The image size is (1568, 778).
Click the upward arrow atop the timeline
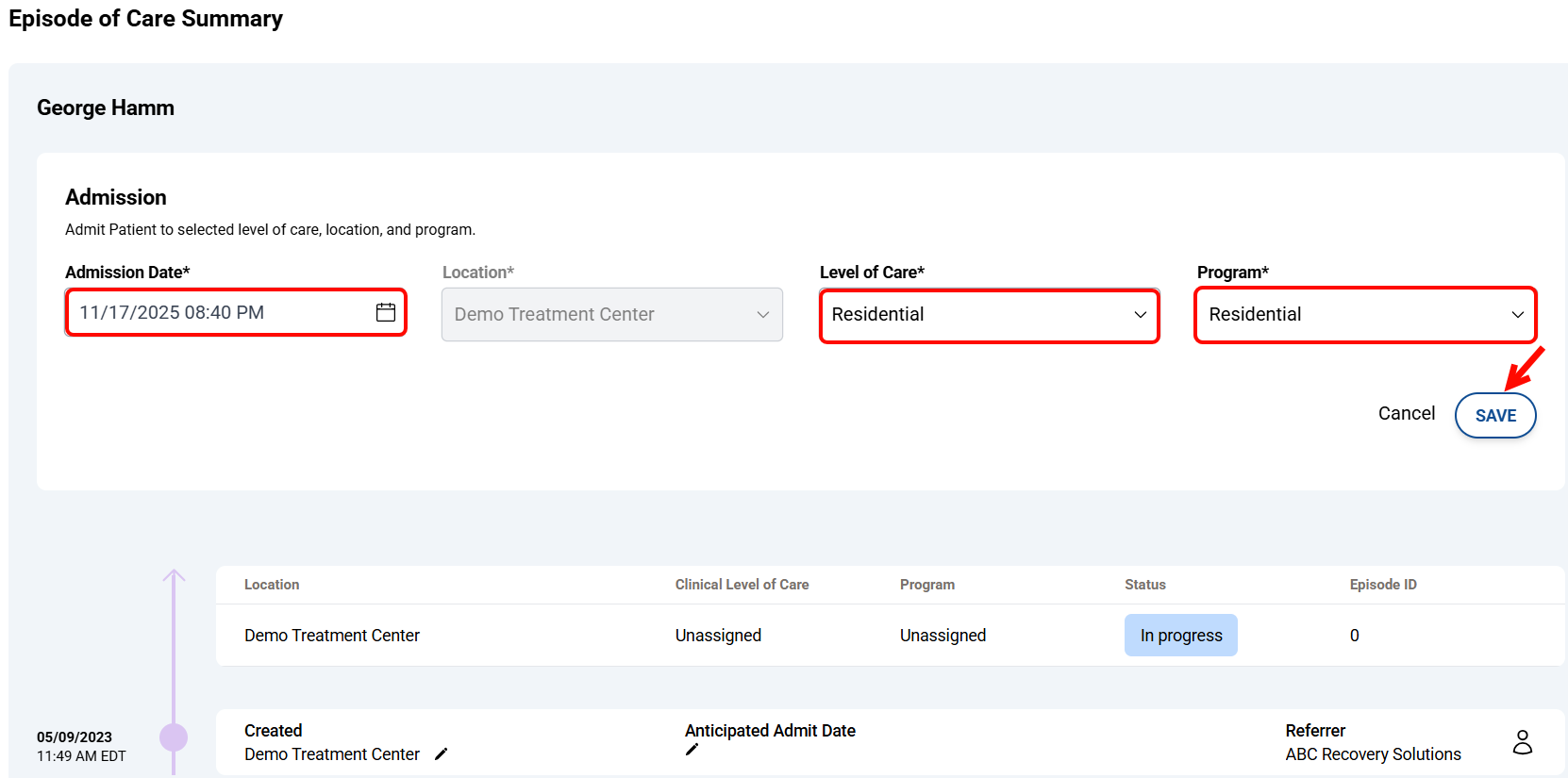coord(174,576)
